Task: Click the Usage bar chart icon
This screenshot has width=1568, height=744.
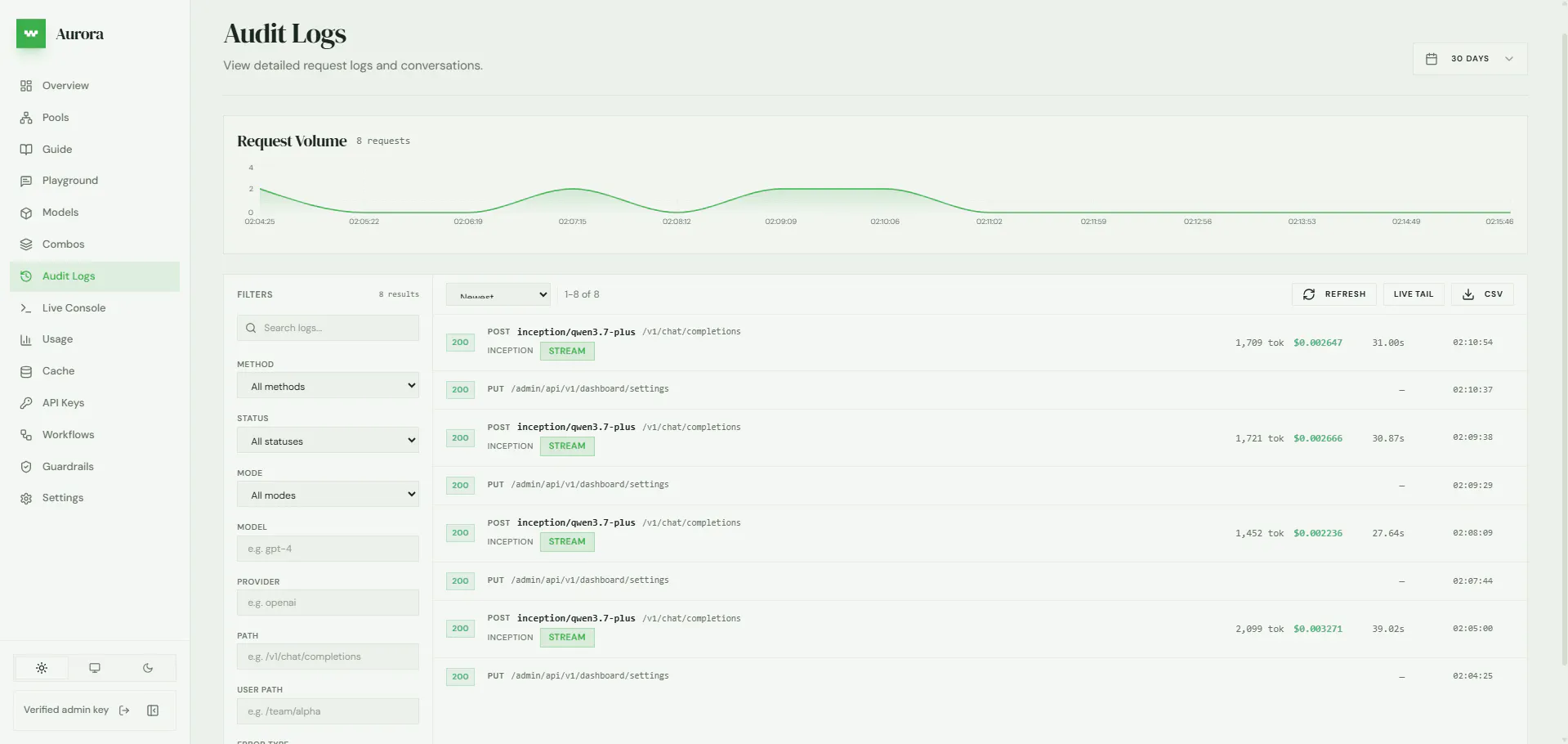Action: coord(26,339)
